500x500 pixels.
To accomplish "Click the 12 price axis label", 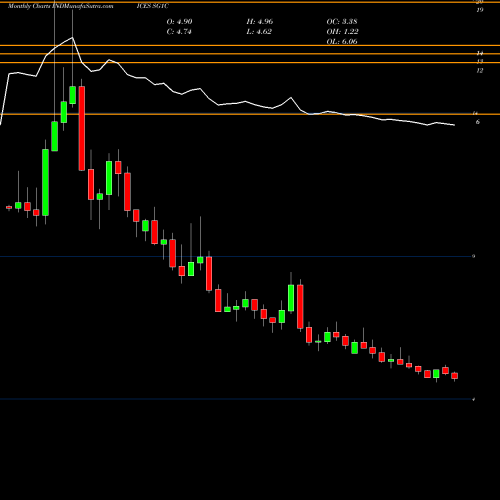I will point(479,71).
